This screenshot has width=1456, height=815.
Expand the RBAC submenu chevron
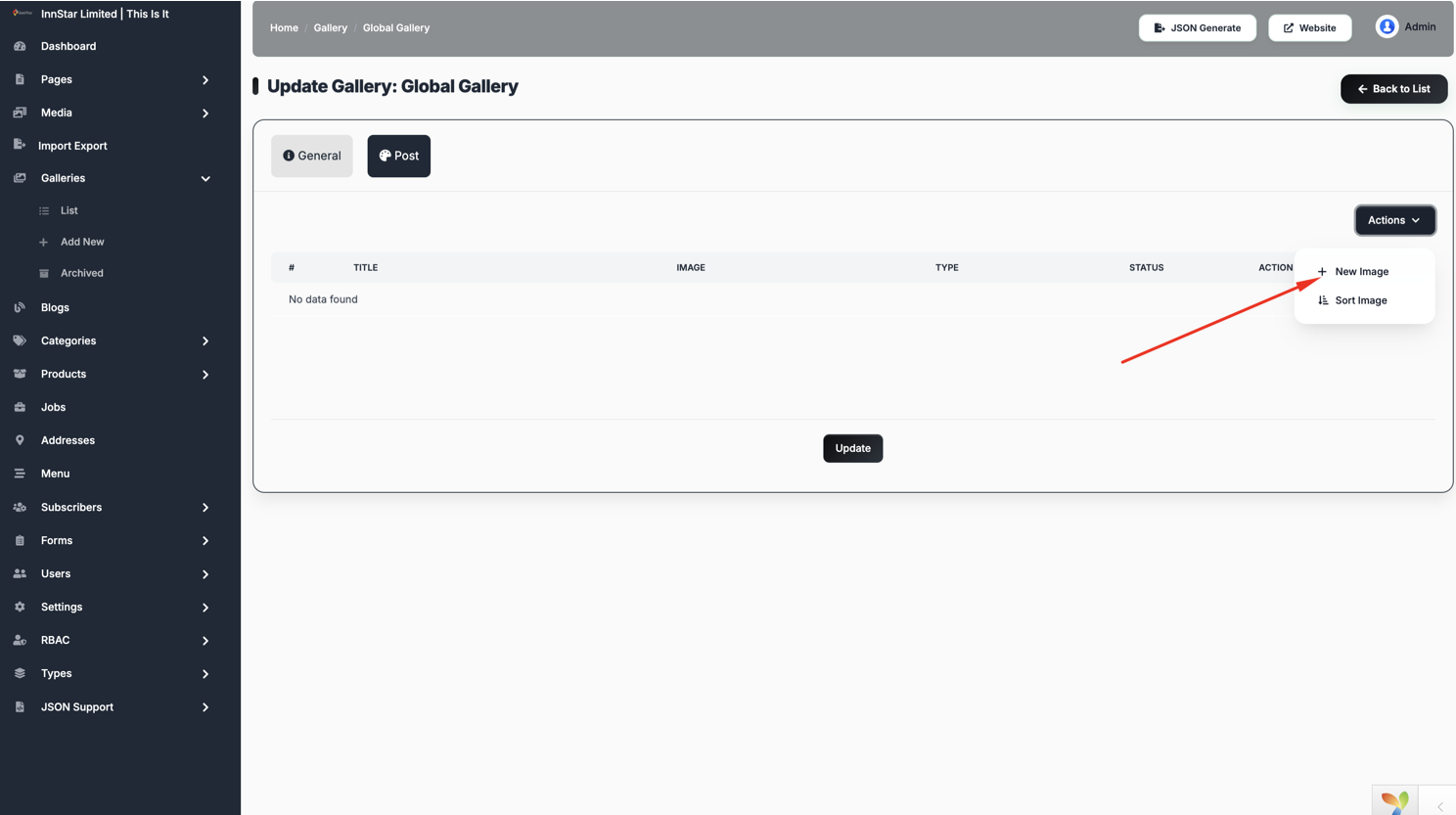coord(205,641)
